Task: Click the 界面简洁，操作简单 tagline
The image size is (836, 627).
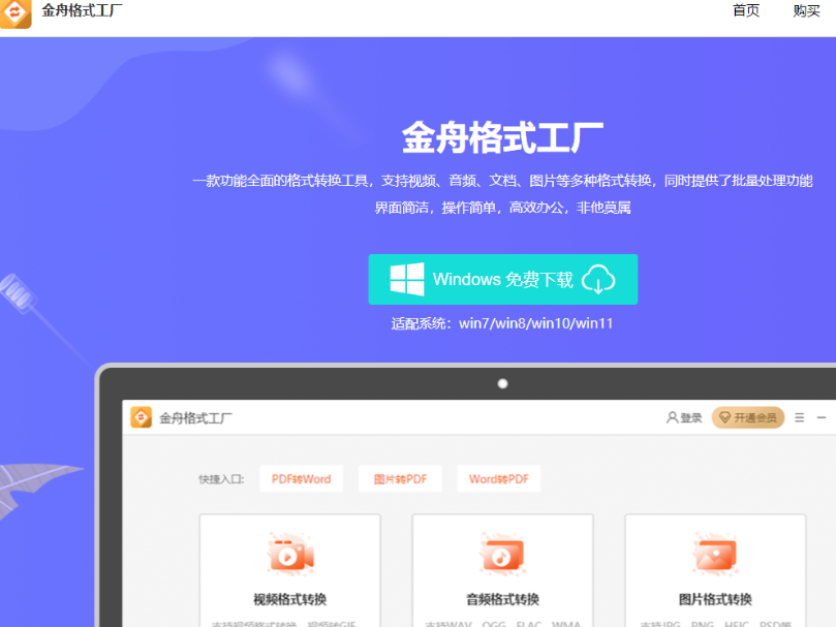Action: [x=503, y=207]
